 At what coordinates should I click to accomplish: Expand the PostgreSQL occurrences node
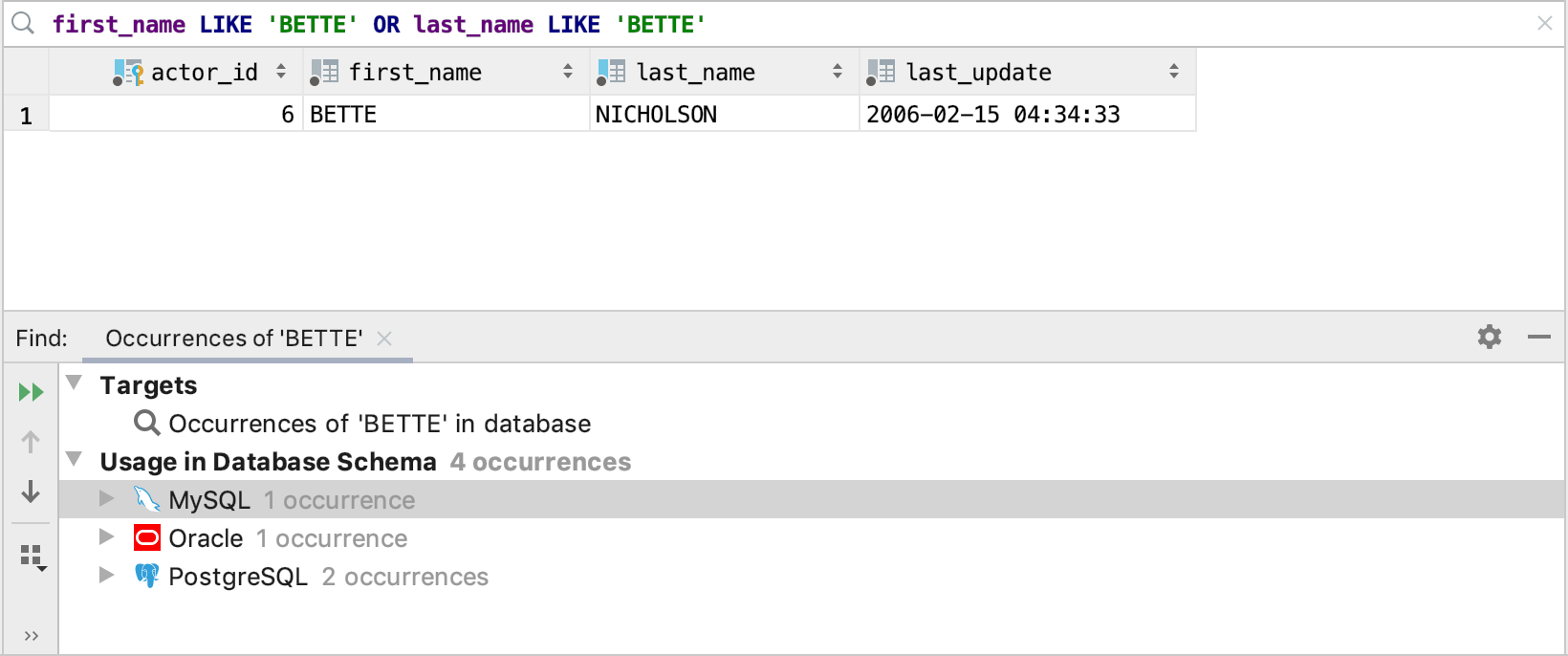pyautogui.click(x=107, y=576)
